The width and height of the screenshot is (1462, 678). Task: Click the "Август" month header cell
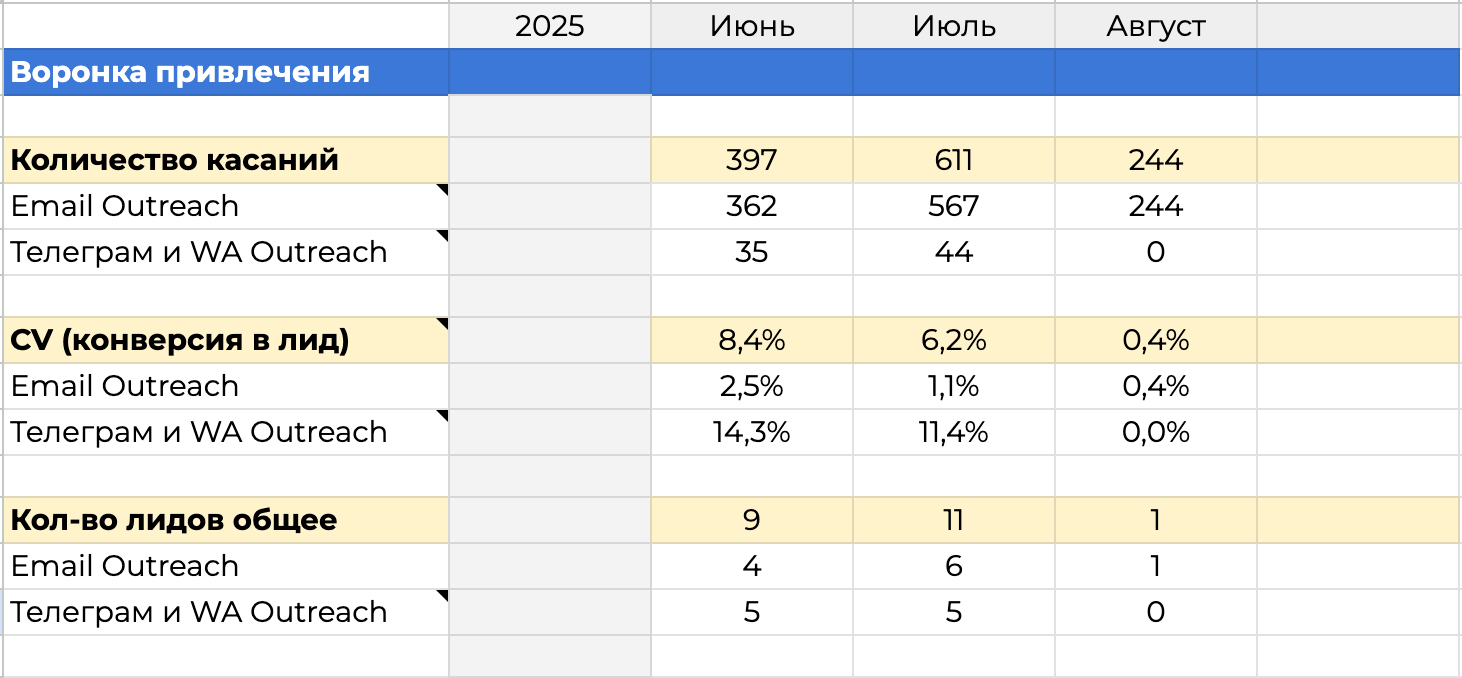click(x=1155, y=25)
